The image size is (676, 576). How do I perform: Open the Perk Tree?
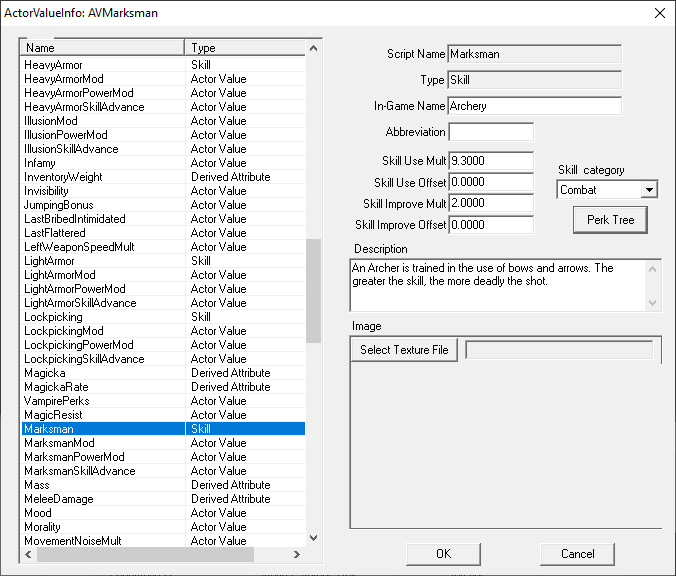(x=610, y=220)
